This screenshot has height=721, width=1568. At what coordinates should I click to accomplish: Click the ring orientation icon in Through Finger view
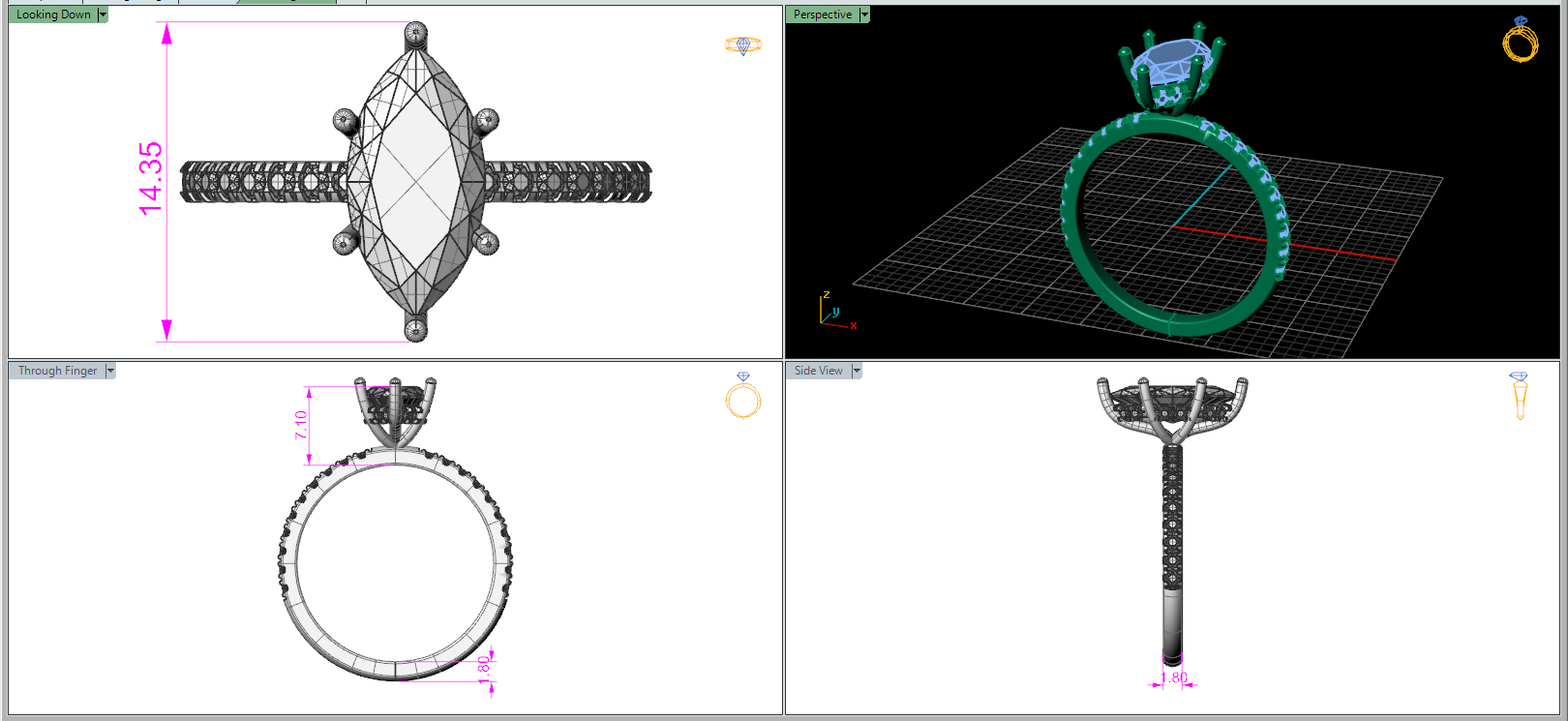[x=743, y=395]
